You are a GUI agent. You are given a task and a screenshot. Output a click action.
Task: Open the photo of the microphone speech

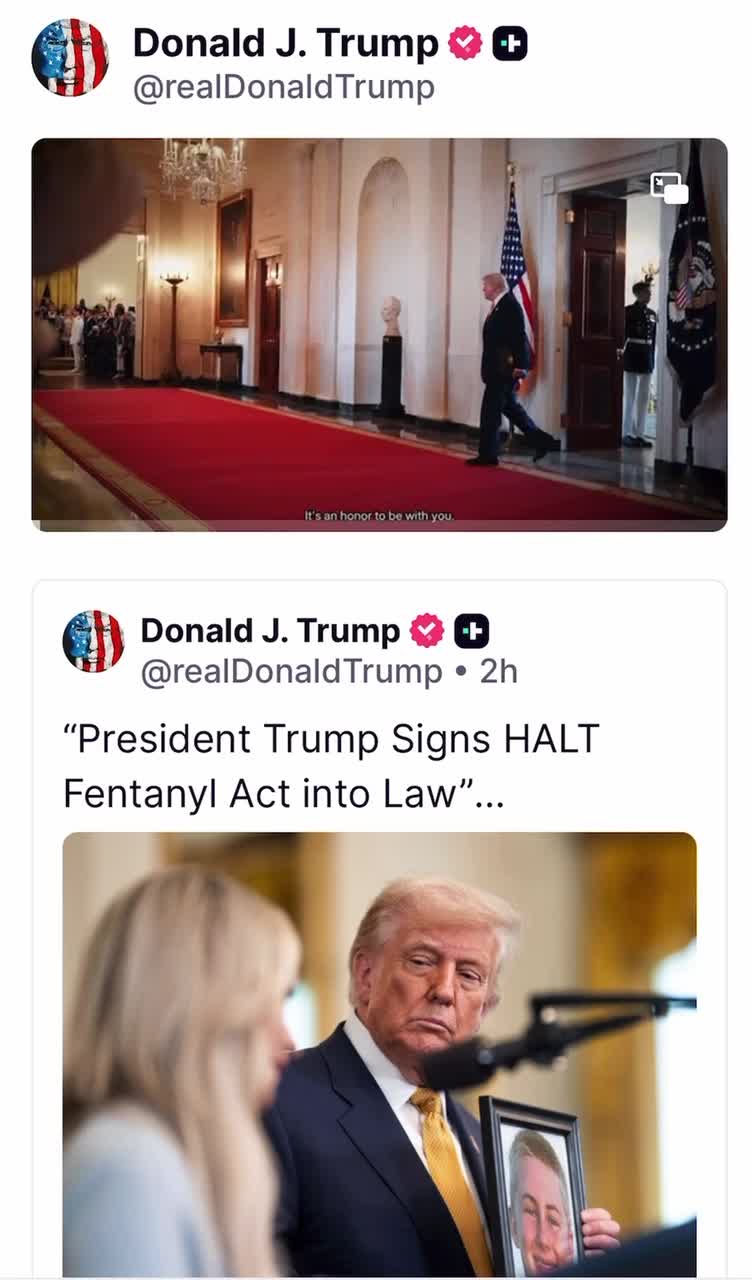[x=379, y=1054]
